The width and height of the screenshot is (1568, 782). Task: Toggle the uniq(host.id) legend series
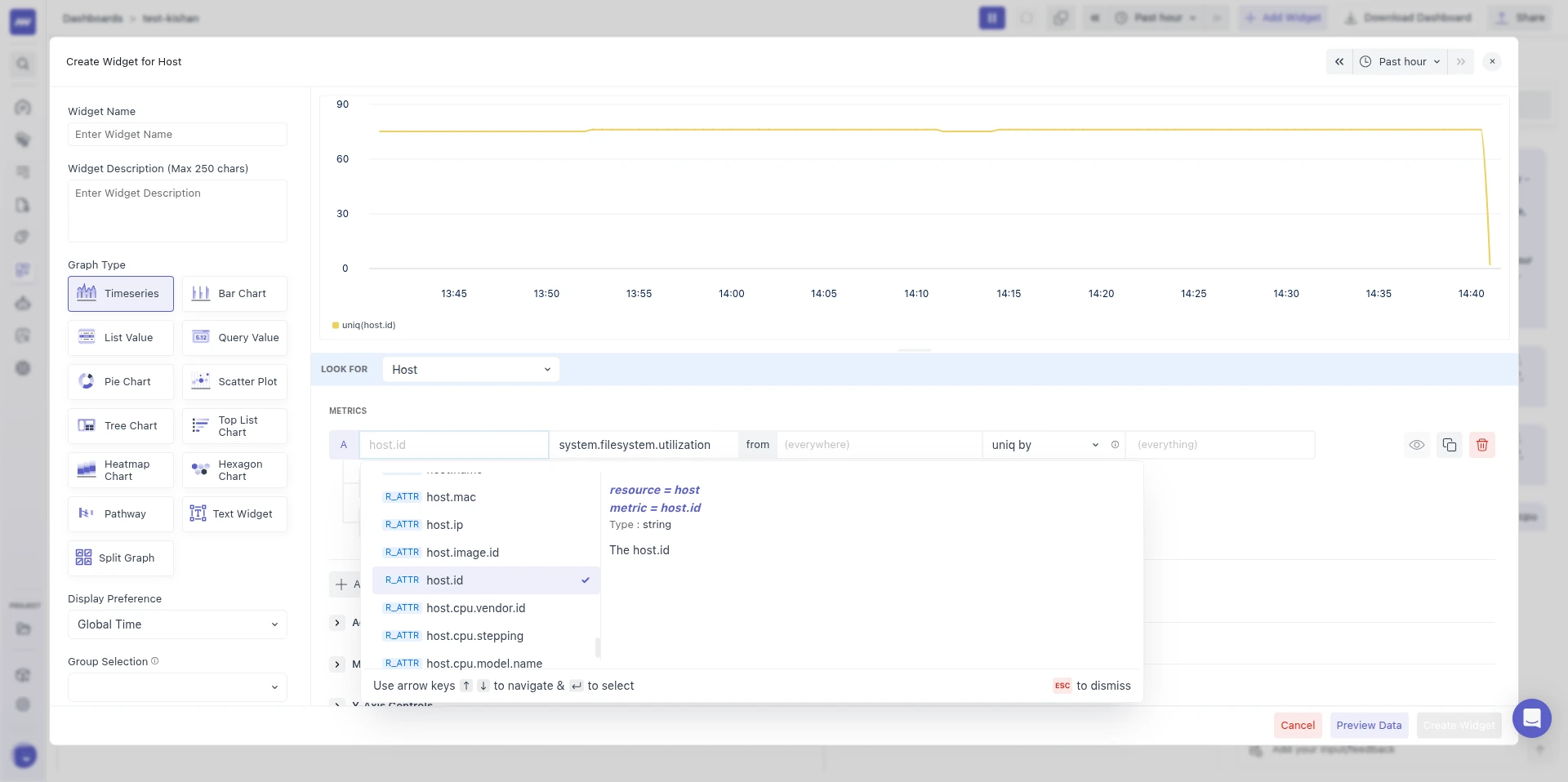(x=364, y=325)
